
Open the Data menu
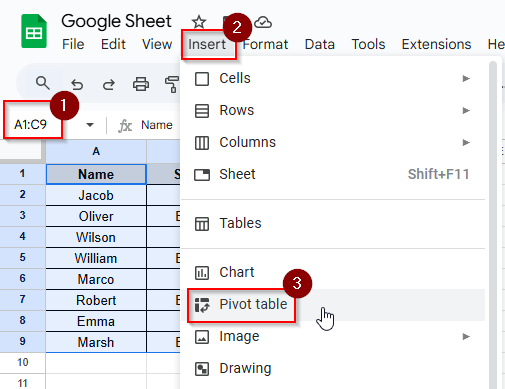tap(320, 44)
